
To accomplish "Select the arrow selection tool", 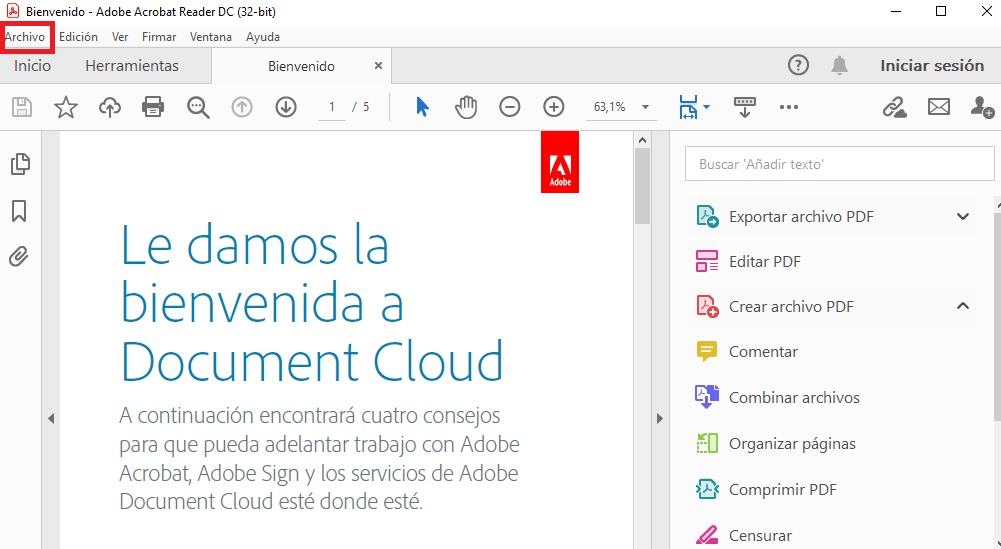I will click(x=422, y=107).
